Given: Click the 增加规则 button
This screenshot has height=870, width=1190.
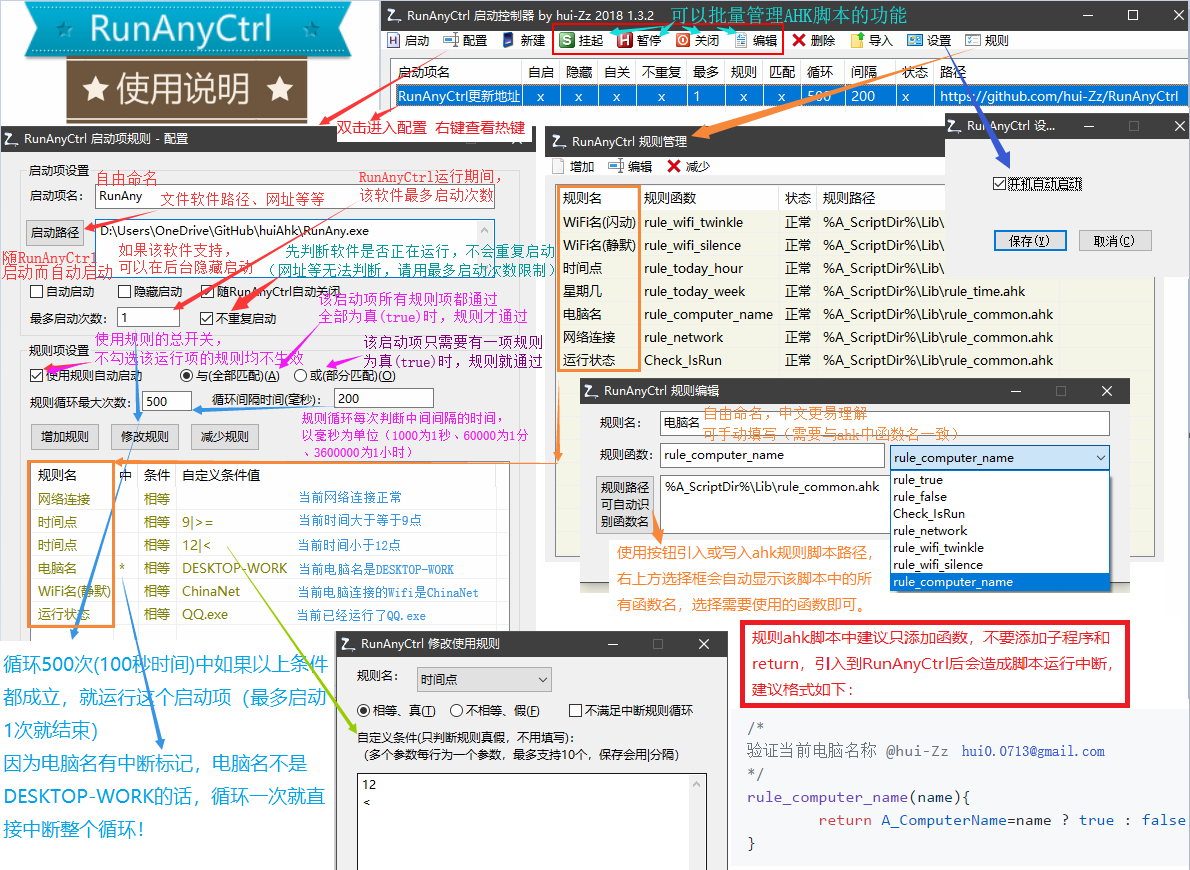Looking at the screenshot, I should 65,437.
